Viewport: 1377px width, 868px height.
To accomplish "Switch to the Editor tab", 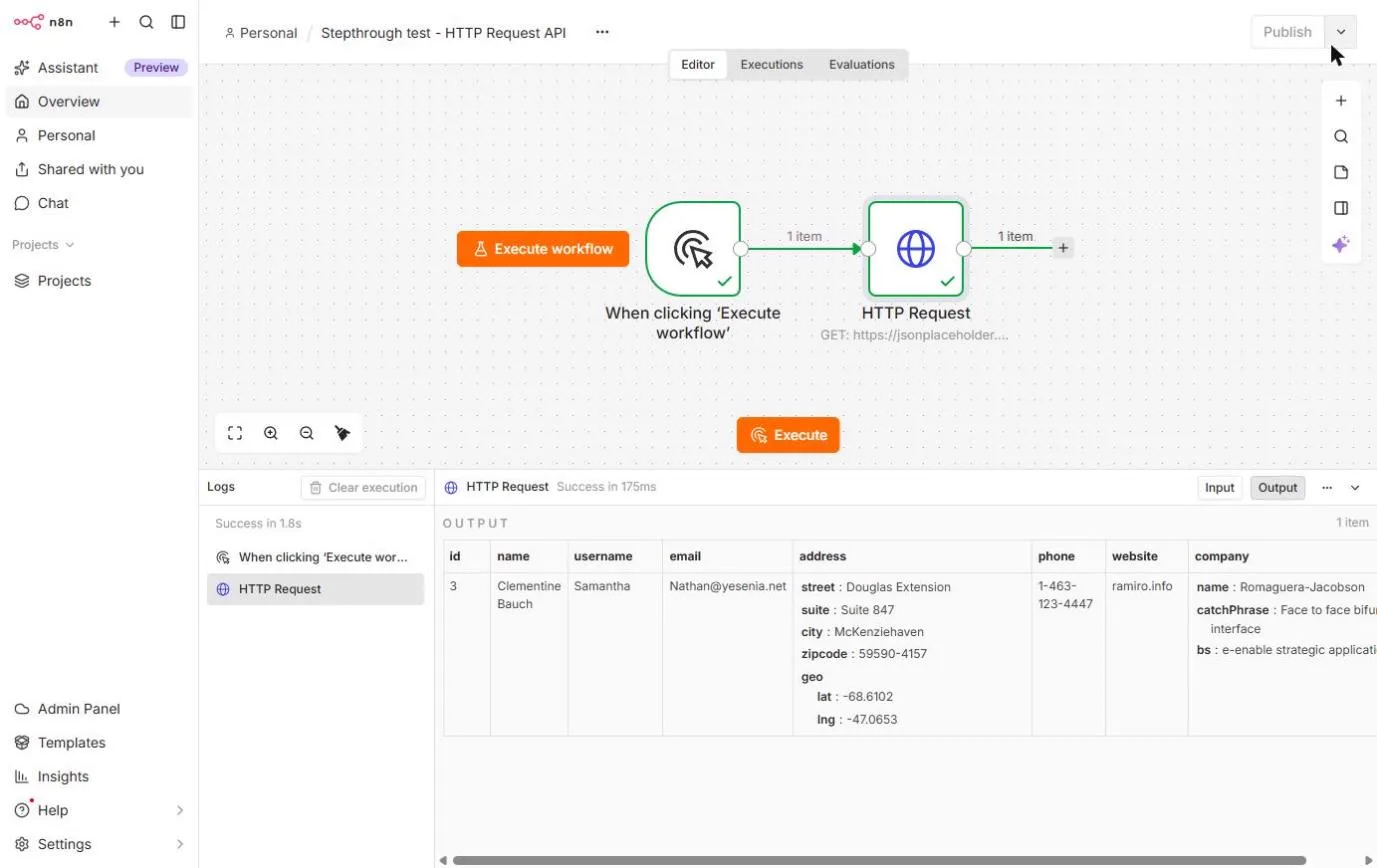I will (x=698, y=65).
